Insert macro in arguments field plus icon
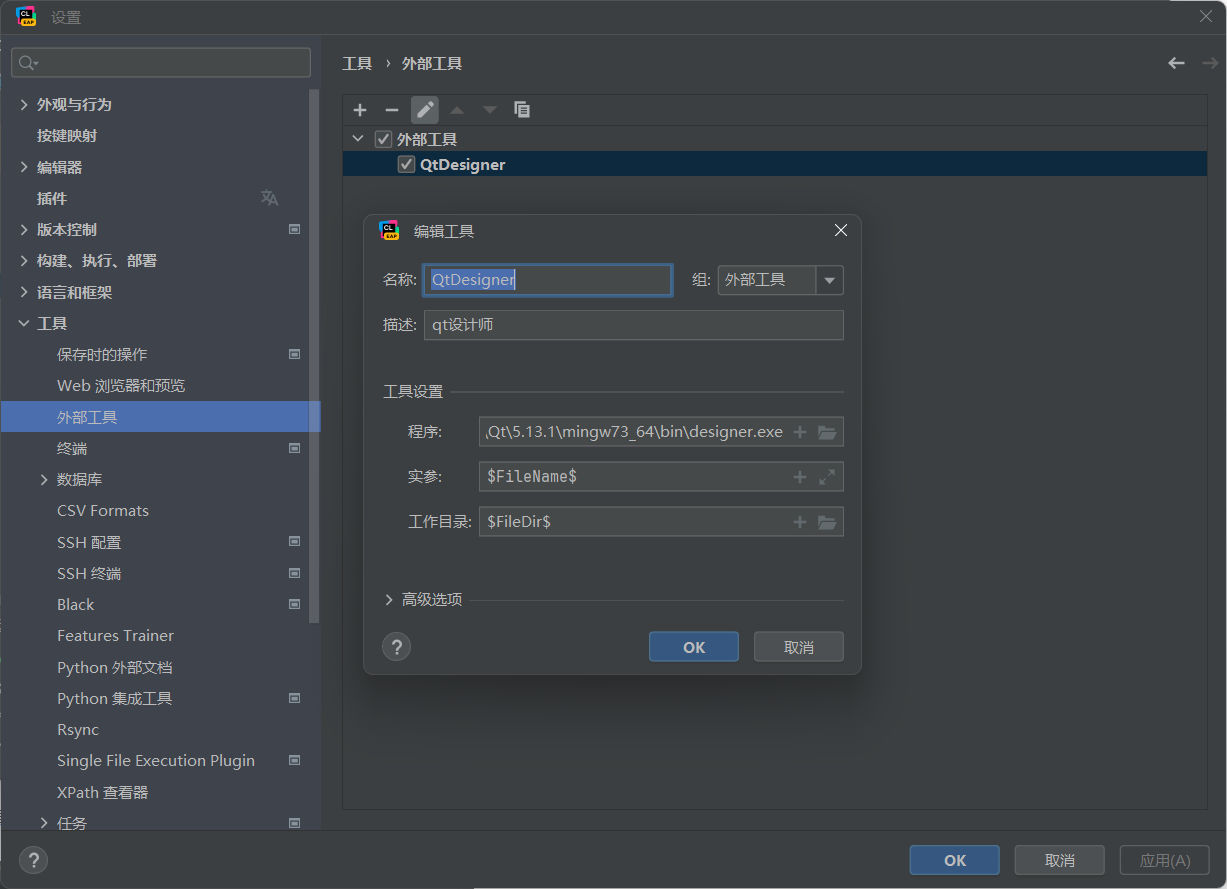1227x889 pixels. point(800,477)
